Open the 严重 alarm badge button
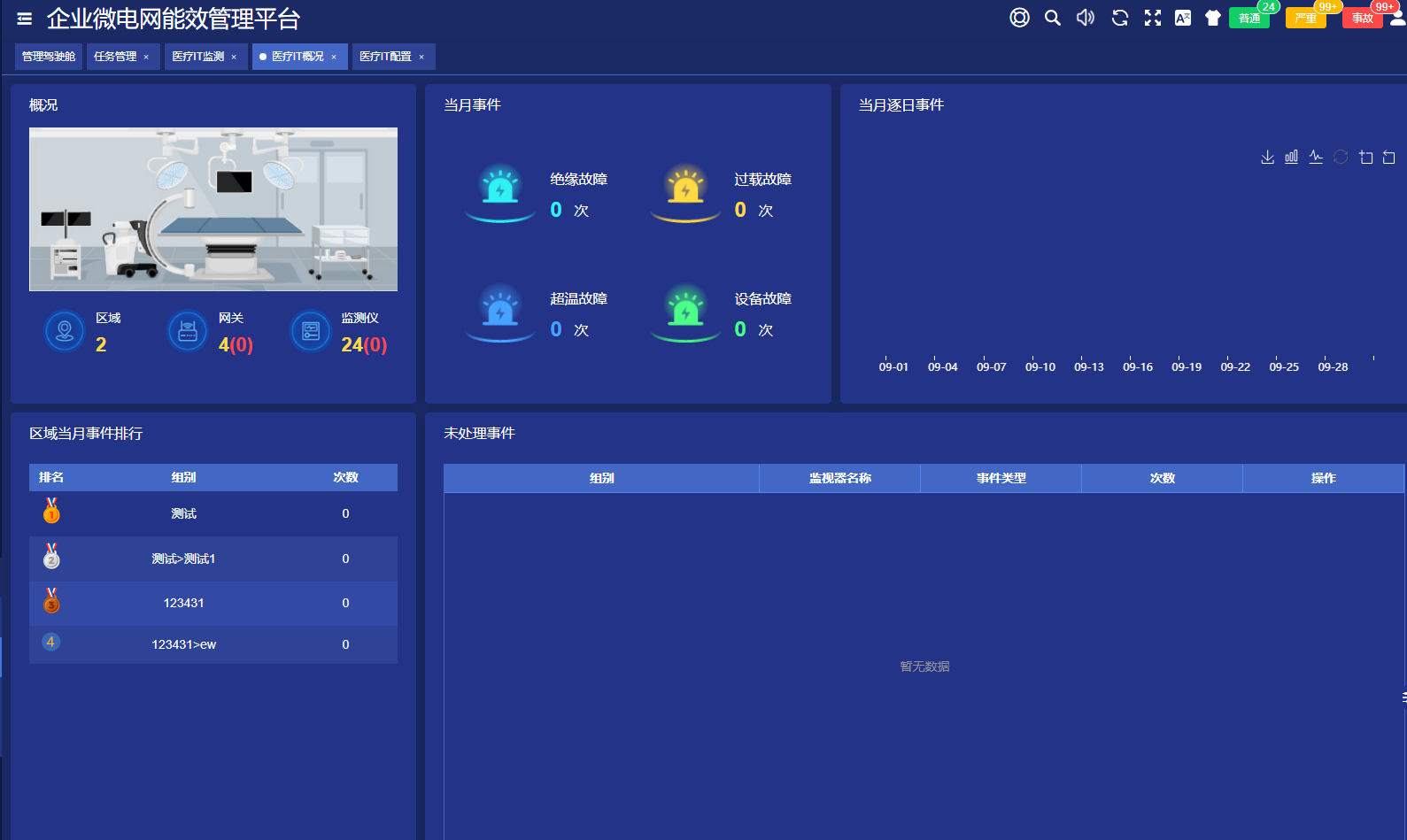Viewport: 1407px width, 840px height. pyautogui.click(x=1305, y=19)
